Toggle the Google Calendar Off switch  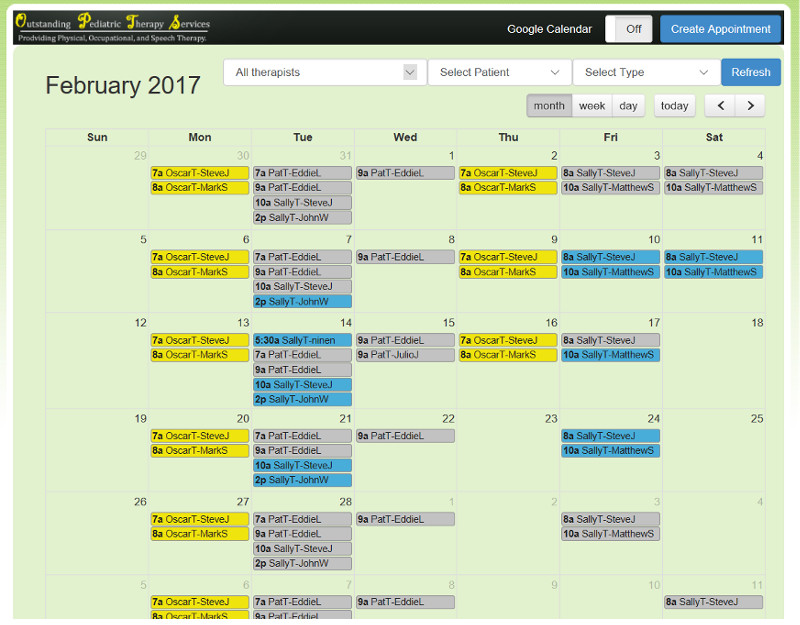[x=629, y=29]
